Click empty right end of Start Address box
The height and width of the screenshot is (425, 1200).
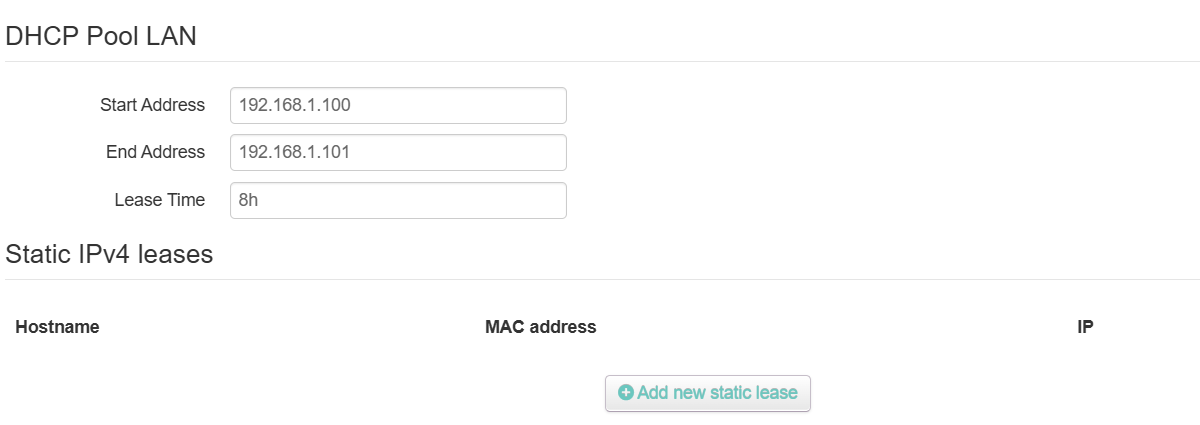pos(500,105)
